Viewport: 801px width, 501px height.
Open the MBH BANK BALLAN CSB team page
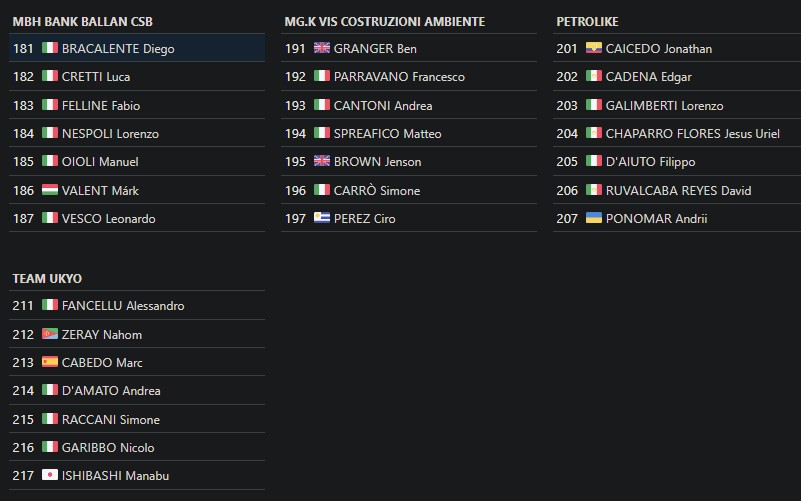pyautogui.click(x=82, y=21)
